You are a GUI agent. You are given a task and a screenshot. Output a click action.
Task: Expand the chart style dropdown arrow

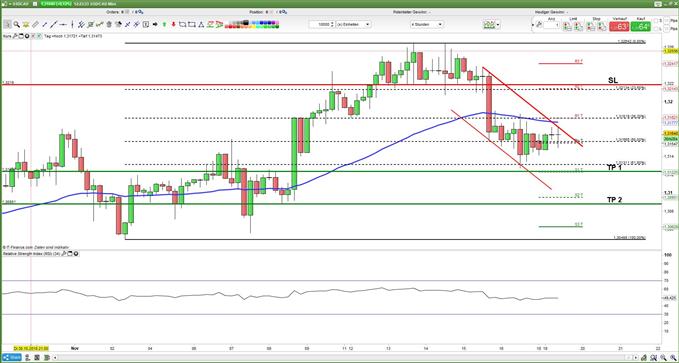pyautogui.click(x=498, y=25)
